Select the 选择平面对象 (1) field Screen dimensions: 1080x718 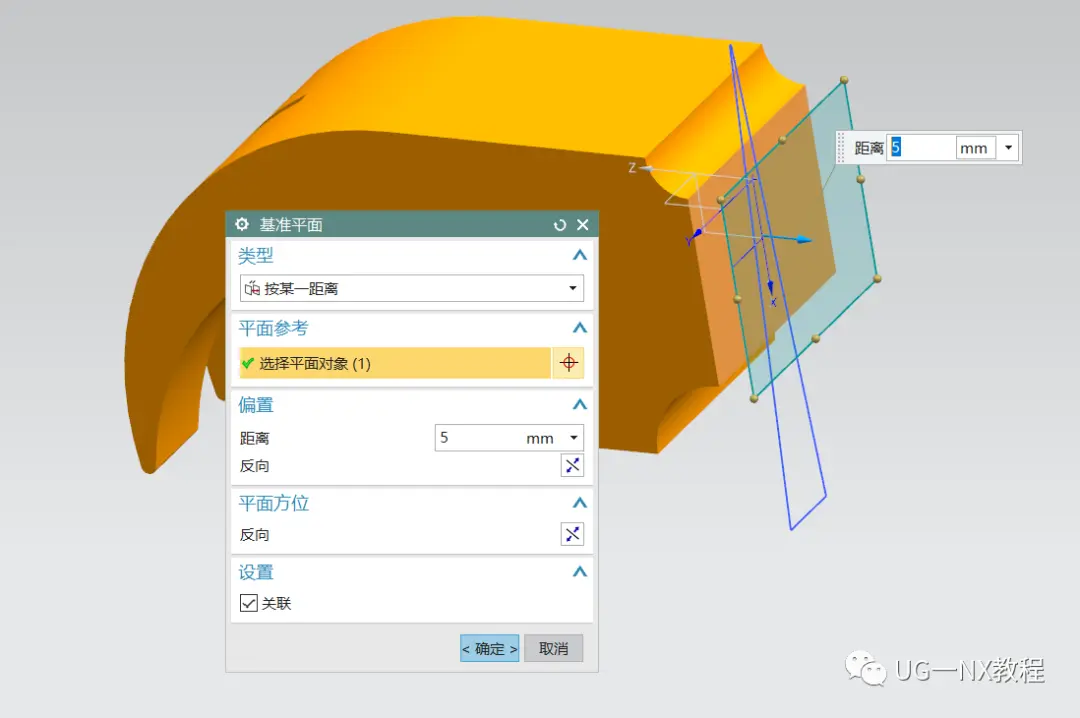pos(395,363)
